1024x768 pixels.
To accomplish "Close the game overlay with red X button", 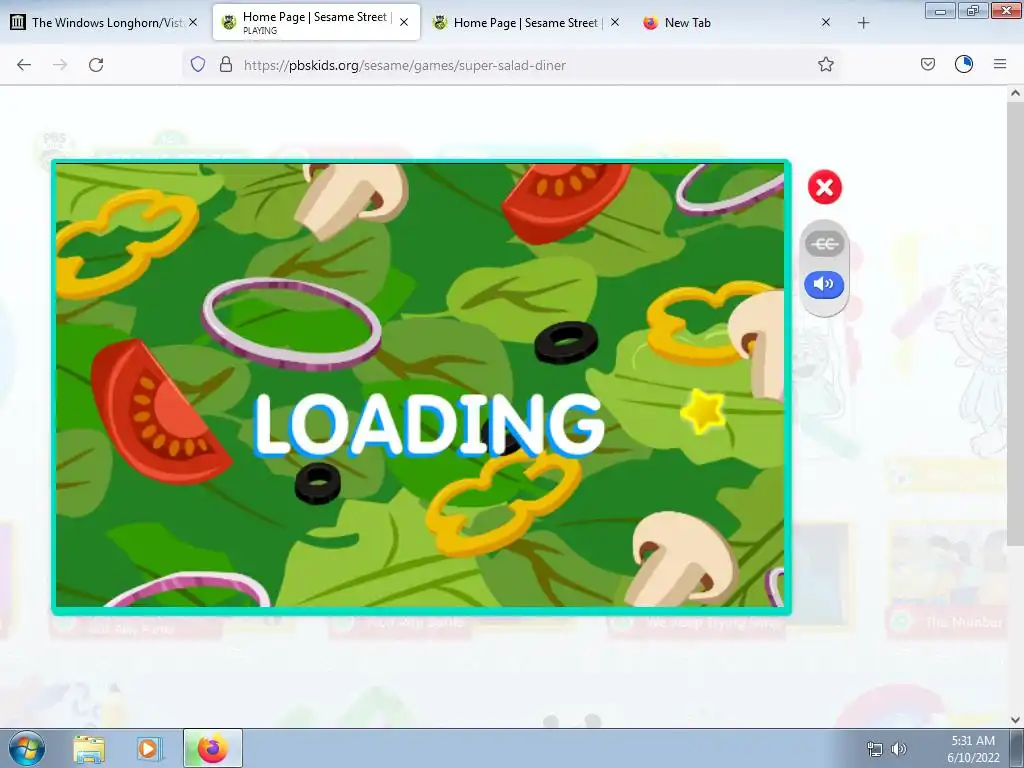I will [x=825, y=187].
